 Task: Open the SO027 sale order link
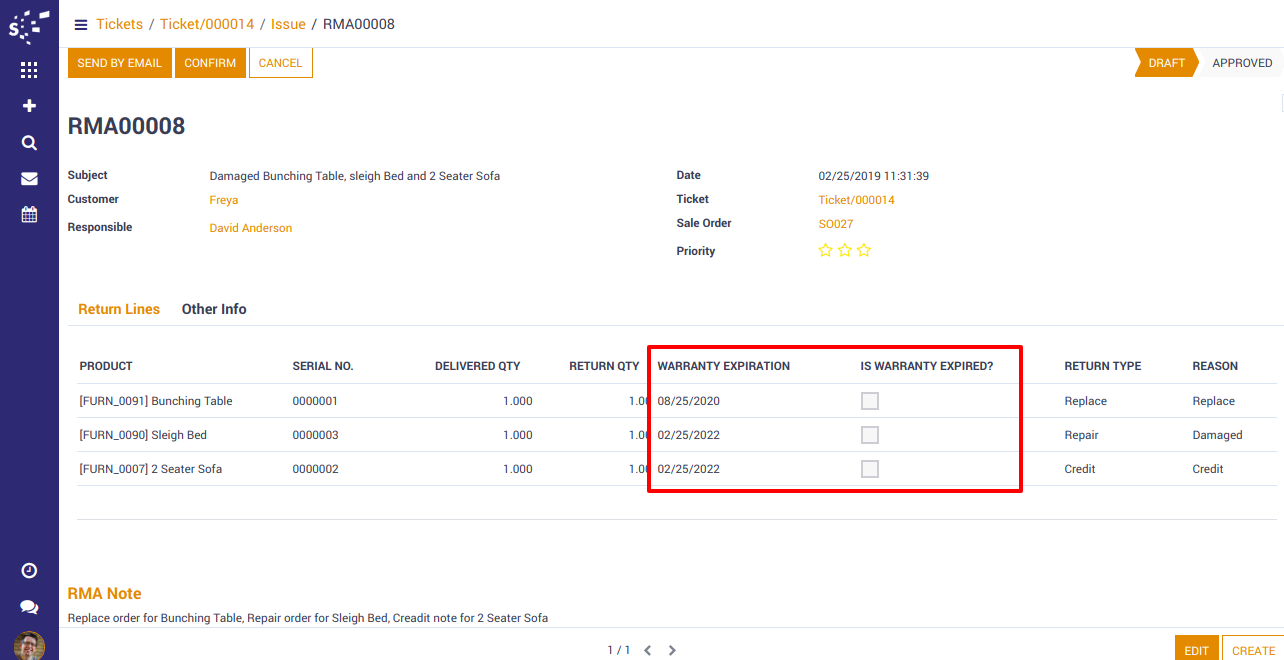[x=835, y=224]
